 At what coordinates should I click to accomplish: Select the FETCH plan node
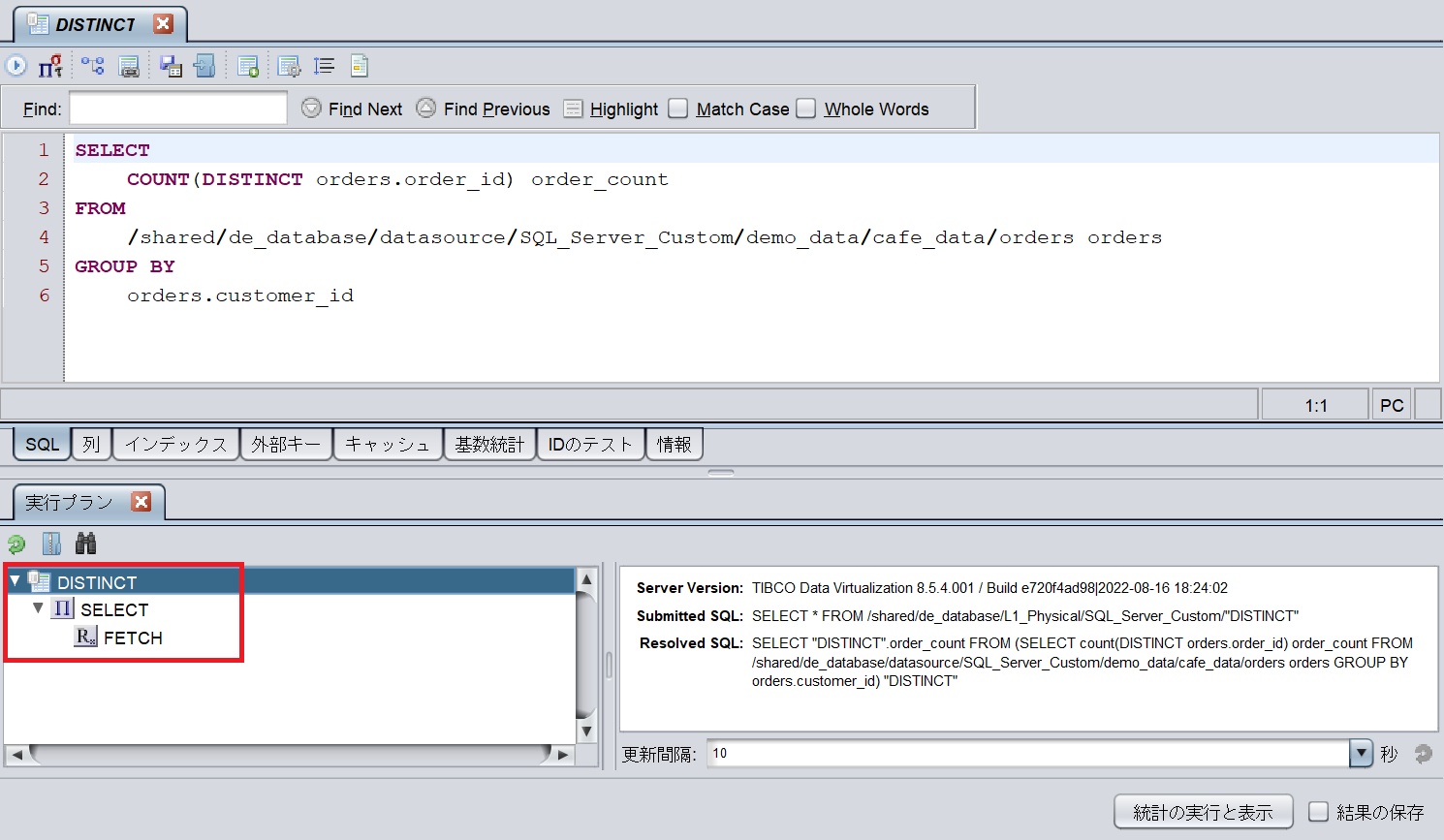(133, 638)
